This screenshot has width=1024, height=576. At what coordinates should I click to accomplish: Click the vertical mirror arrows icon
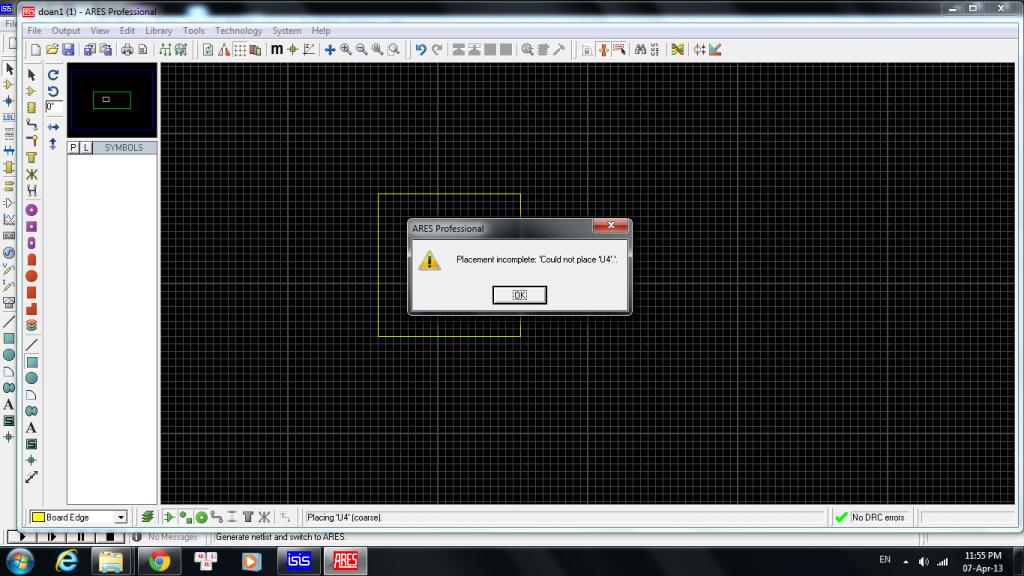tap(54, 144)
